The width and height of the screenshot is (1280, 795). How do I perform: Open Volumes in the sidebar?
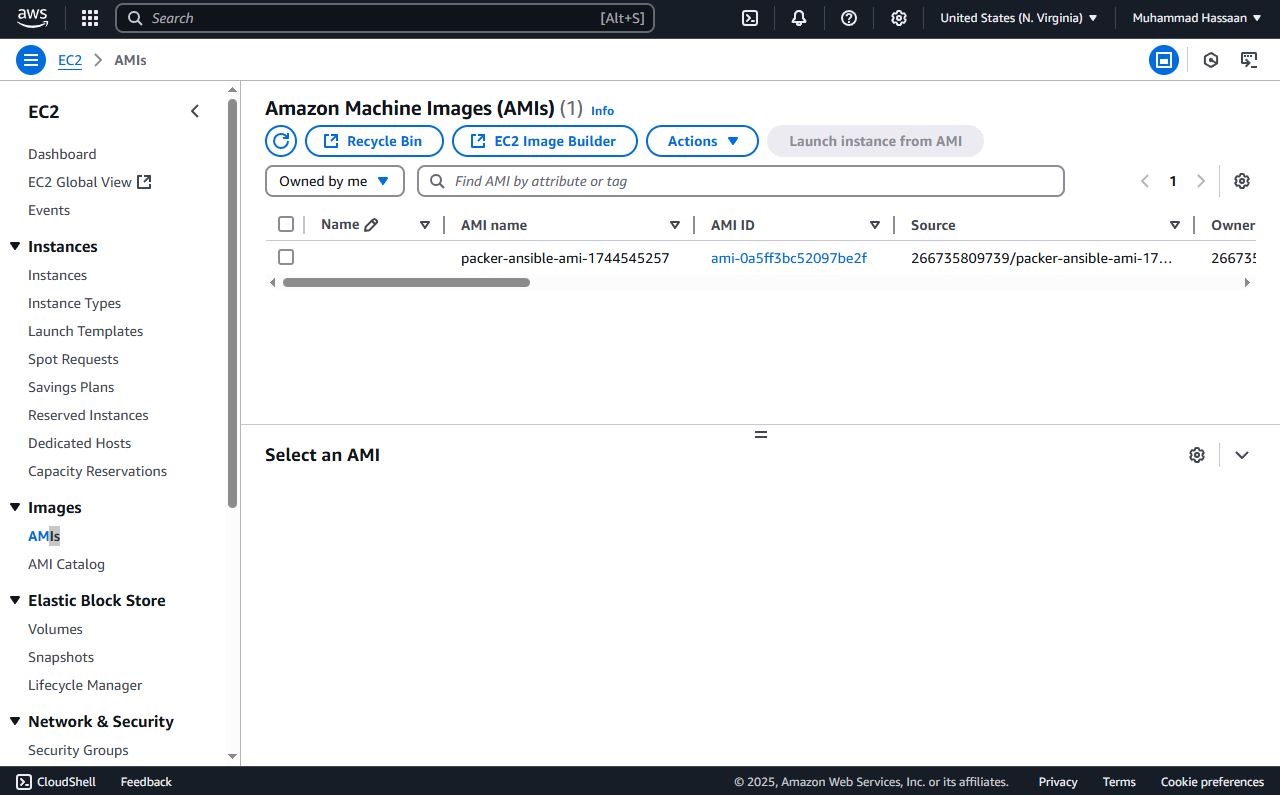55,629
